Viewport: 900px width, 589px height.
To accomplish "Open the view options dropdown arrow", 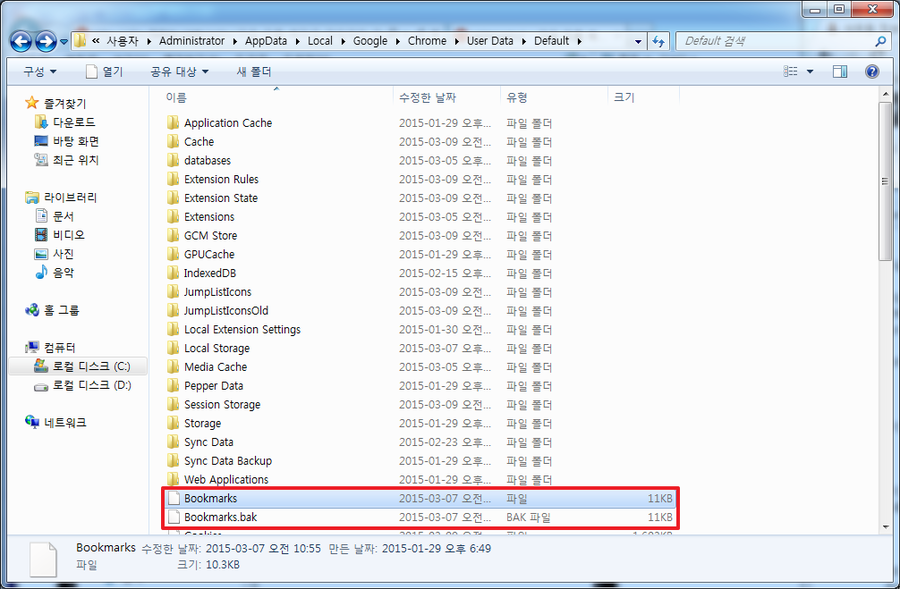I will coord(810,72).
